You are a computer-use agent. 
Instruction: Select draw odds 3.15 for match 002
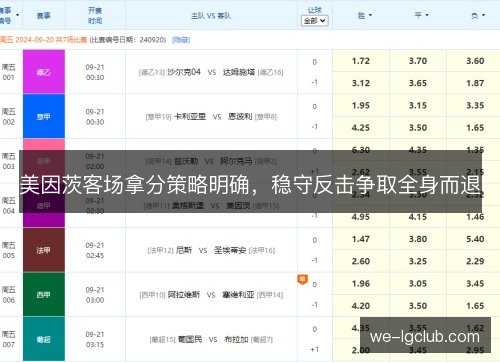[418, 105]
